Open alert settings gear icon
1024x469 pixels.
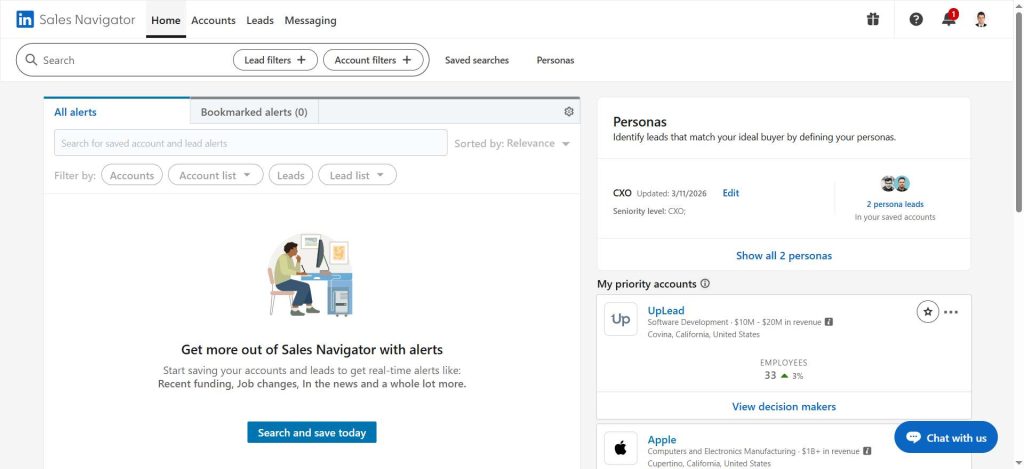(569, 112)
